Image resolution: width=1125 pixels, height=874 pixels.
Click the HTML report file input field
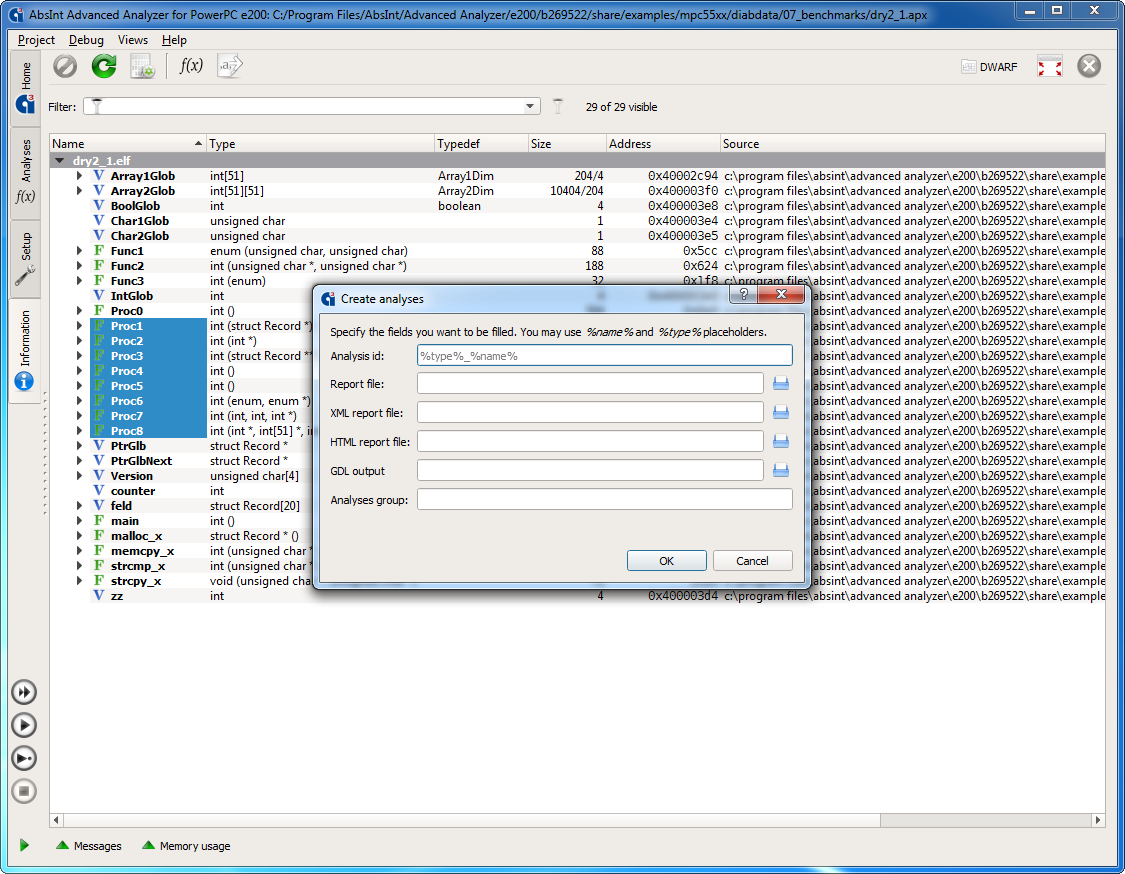click(x=590, y=441)
